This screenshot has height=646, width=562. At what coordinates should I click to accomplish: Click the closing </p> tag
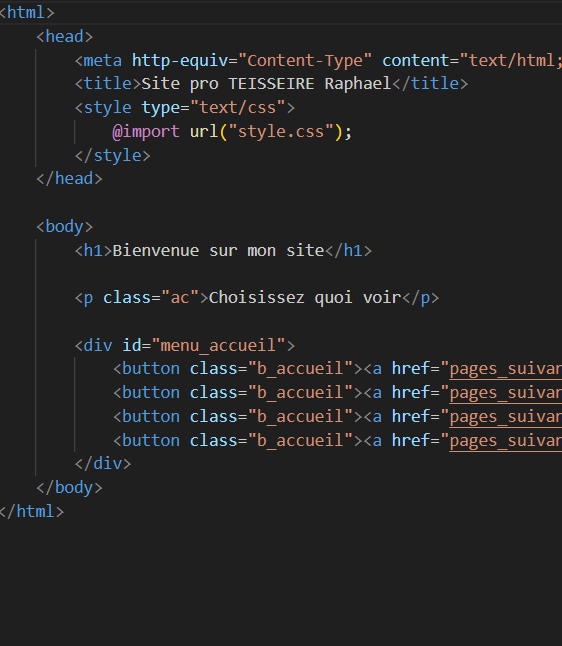420,297
